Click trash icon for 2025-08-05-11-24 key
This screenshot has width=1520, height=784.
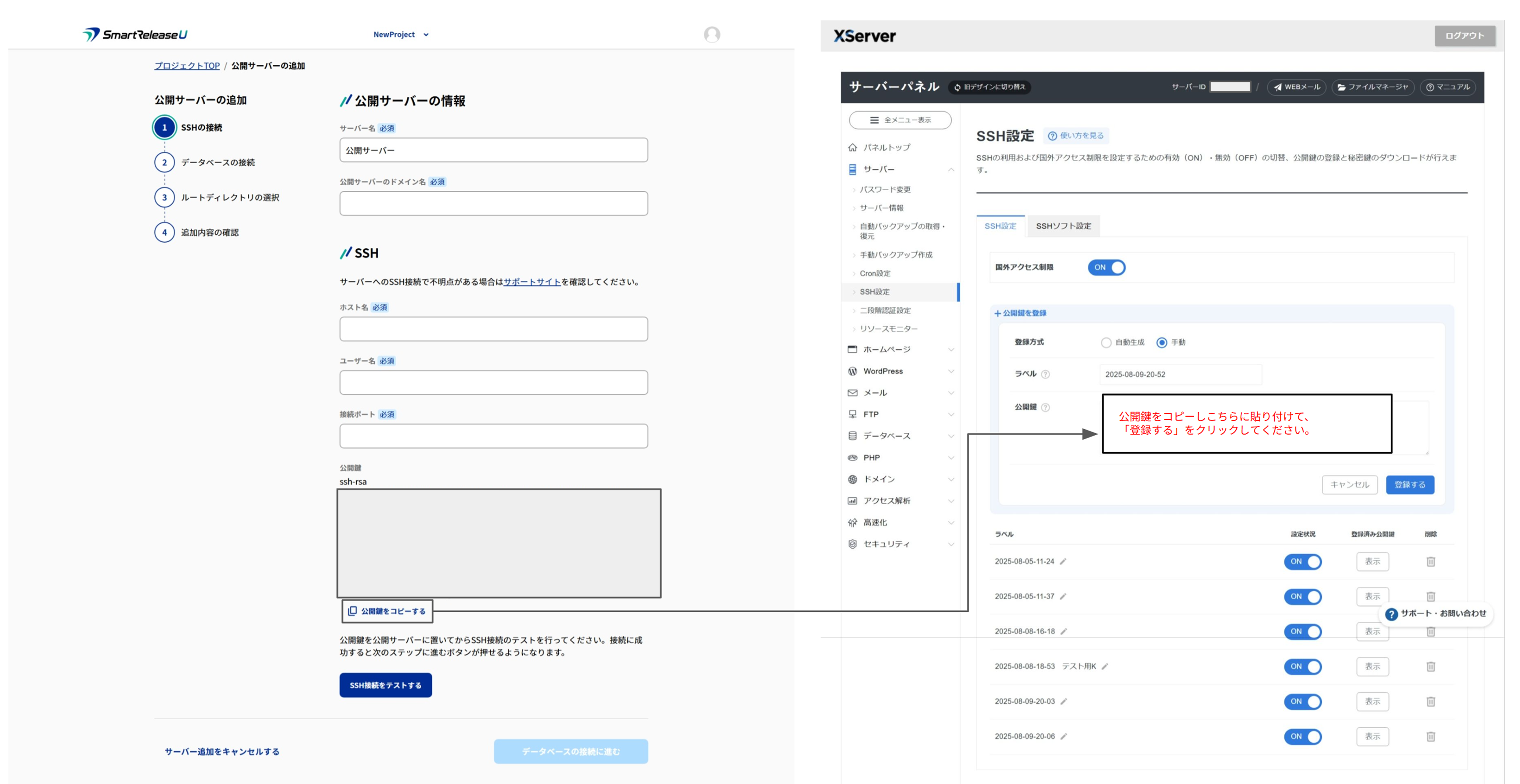1430,562
